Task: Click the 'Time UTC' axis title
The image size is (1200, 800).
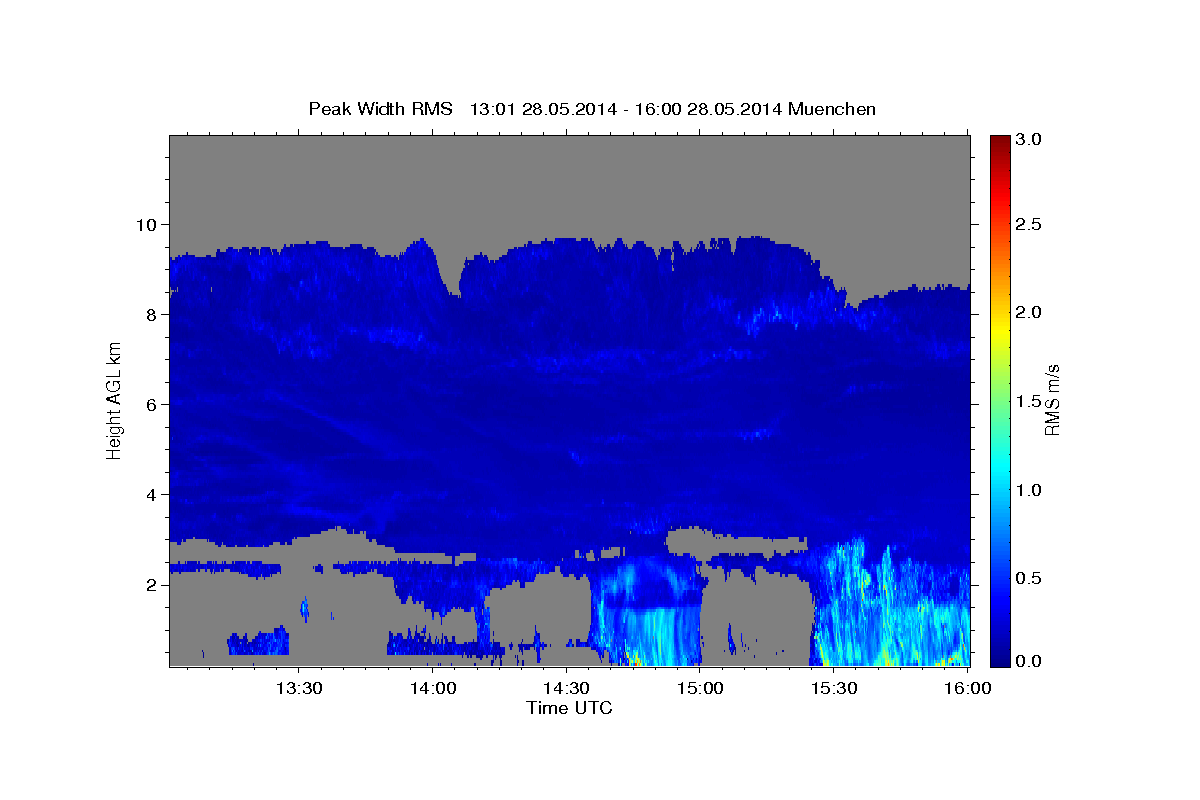Action: pyautogui.click(x=569, y=708)
